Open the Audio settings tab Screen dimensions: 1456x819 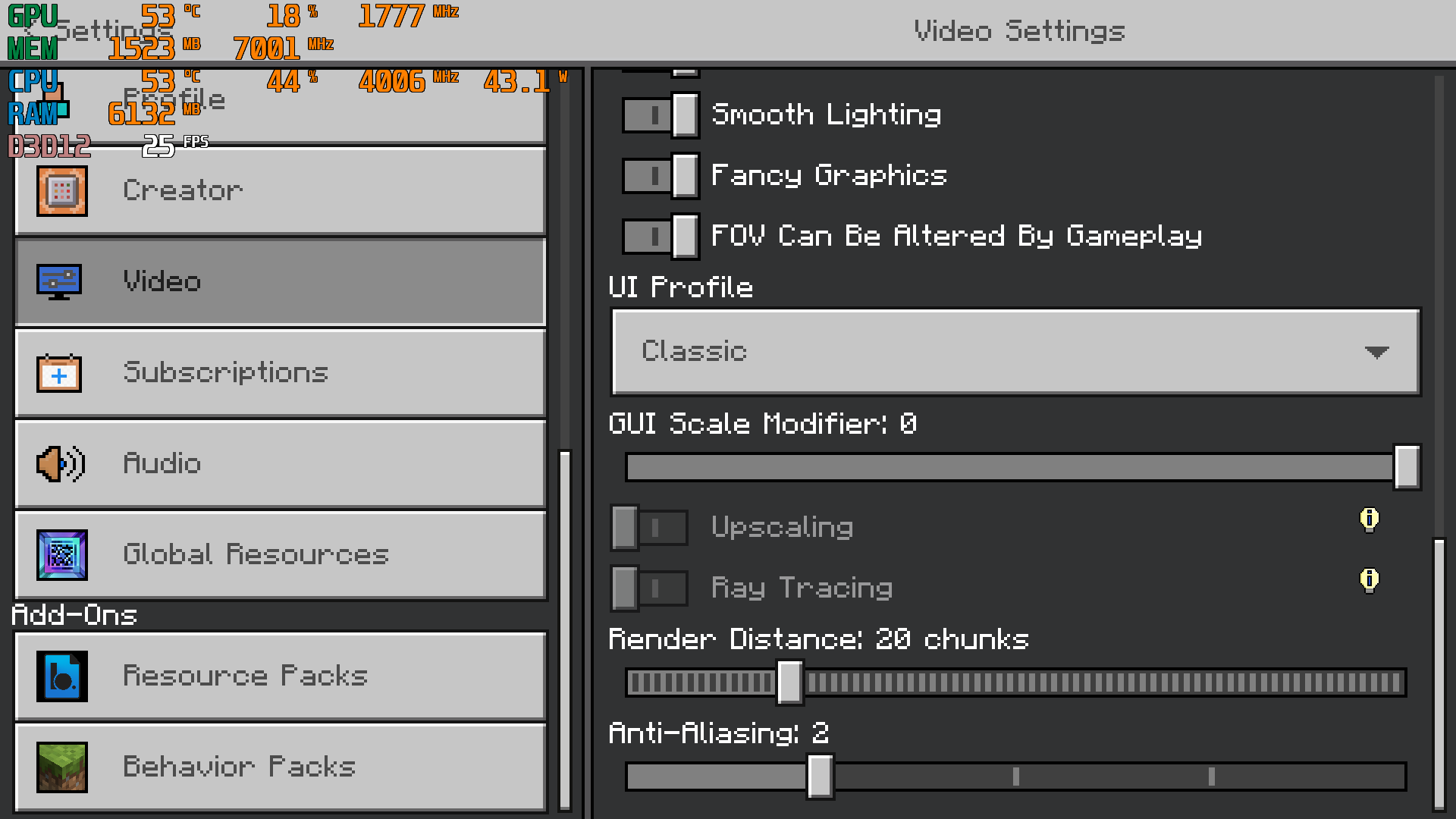(281, 463)
